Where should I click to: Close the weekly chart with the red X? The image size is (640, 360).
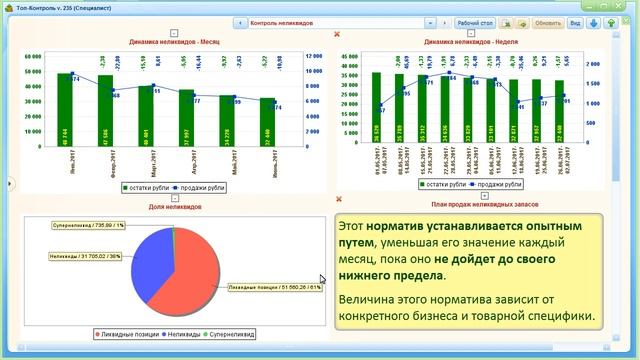tap(337, 34)
